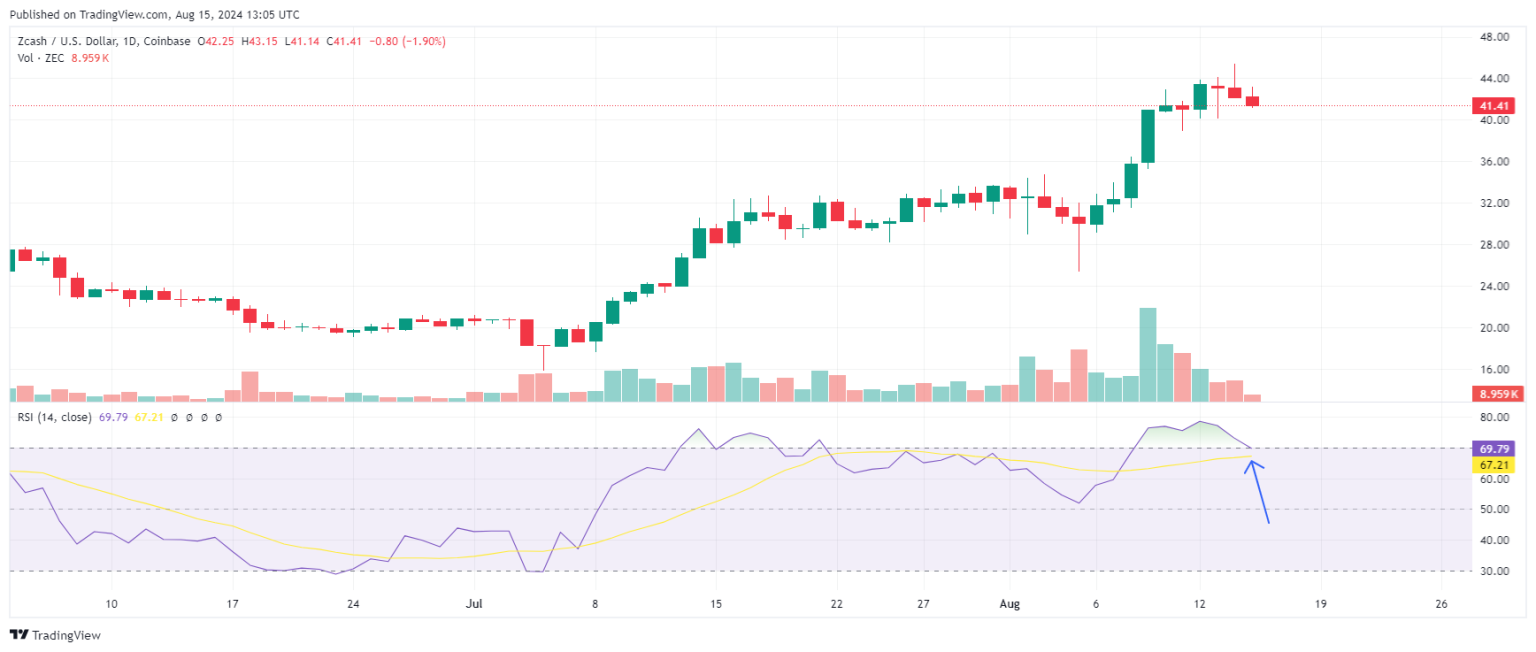
Task: Click the yellow 67.21 RSI MA axis label
Action: [1493, 464]
